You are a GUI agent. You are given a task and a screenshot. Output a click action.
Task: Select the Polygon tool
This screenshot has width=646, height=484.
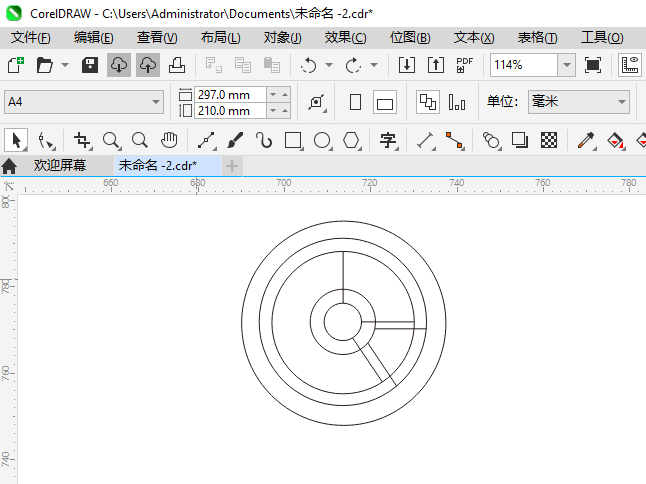coord(352,140)
